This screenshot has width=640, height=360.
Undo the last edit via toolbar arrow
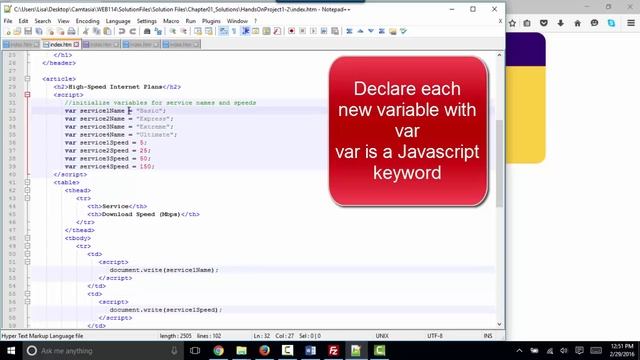122,31
